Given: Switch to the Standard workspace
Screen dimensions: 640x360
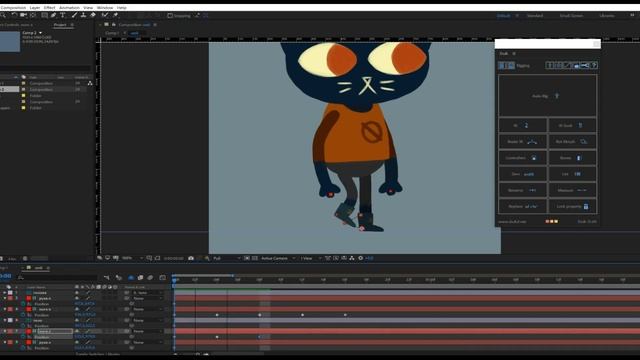Looking at the screenshot, I should (535, 16).
